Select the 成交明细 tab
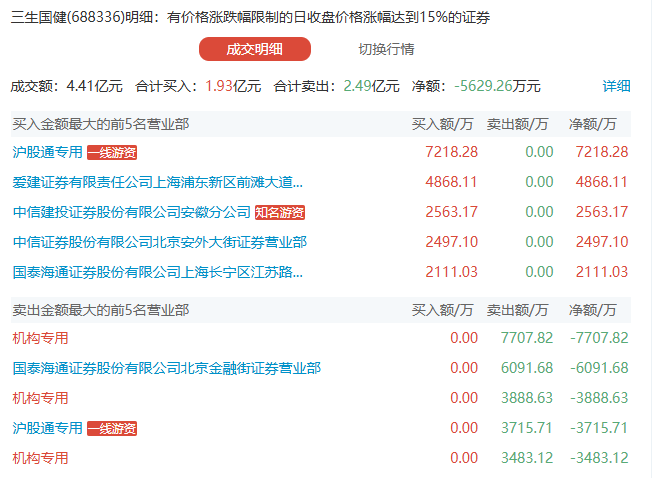The height and width of the screenshot is (478, 652). pos(254,49)
